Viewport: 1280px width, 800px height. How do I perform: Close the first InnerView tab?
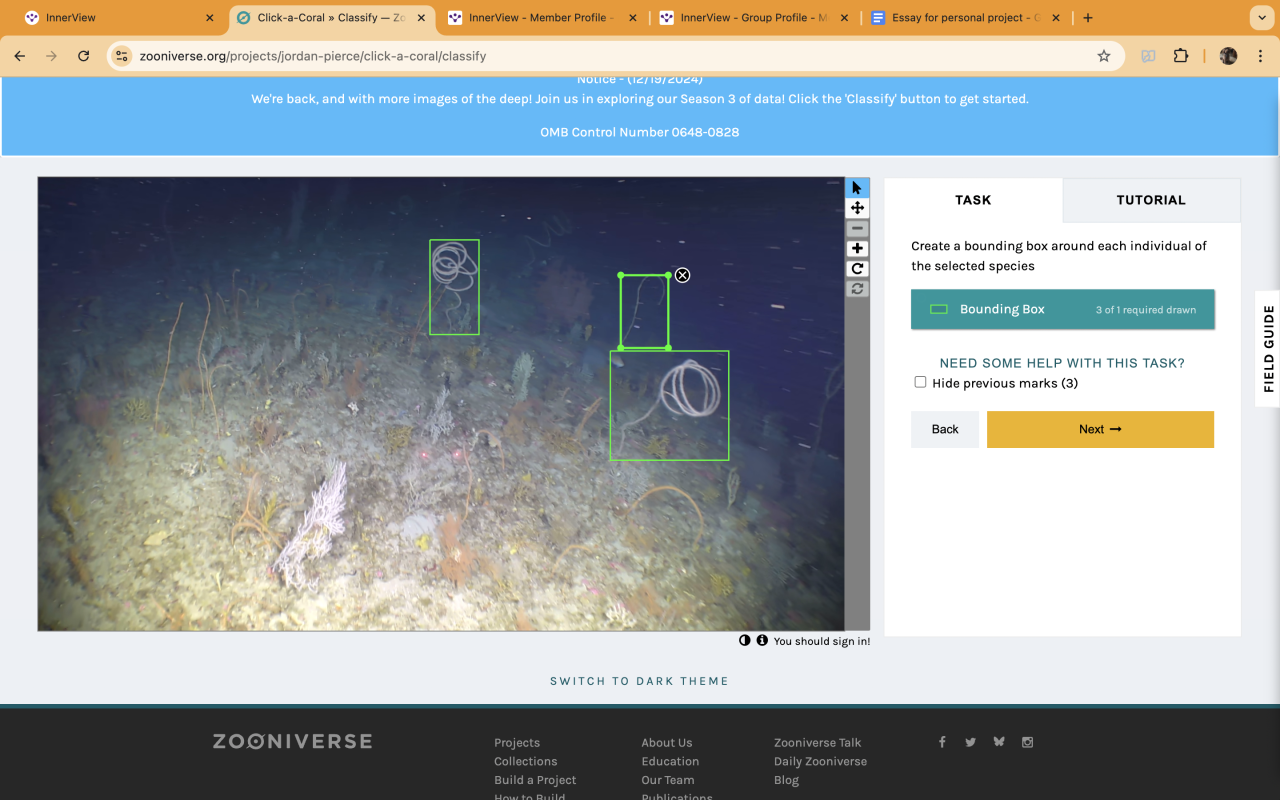210,18
